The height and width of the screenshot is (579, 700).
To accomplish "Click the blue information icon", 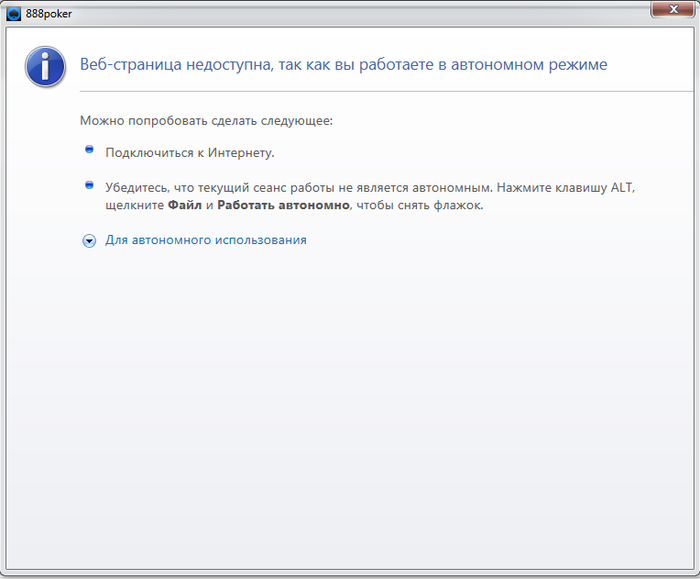I will click(45, 67).
